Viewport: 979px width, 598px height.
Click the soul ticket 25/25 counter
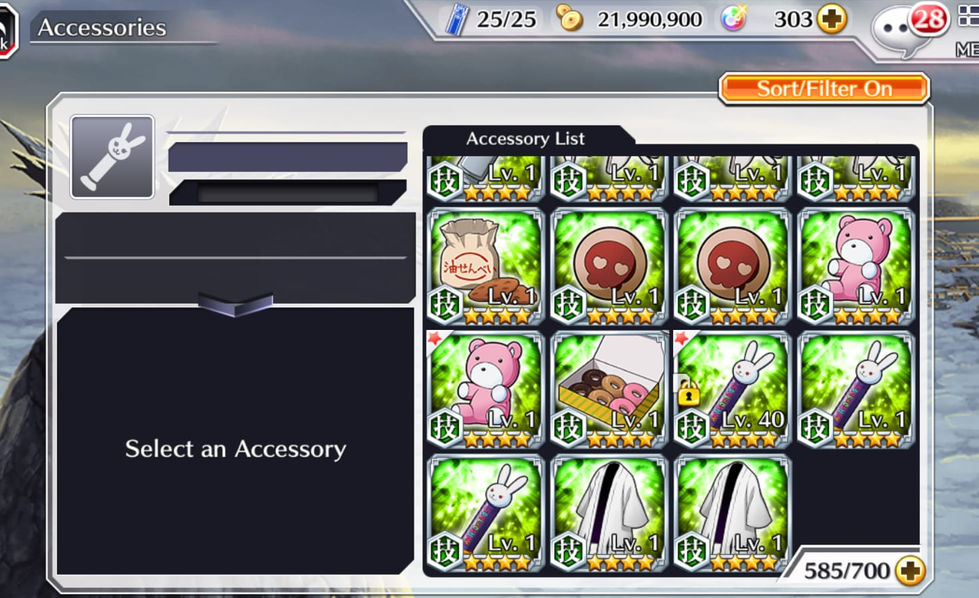[x=491, y=19]
